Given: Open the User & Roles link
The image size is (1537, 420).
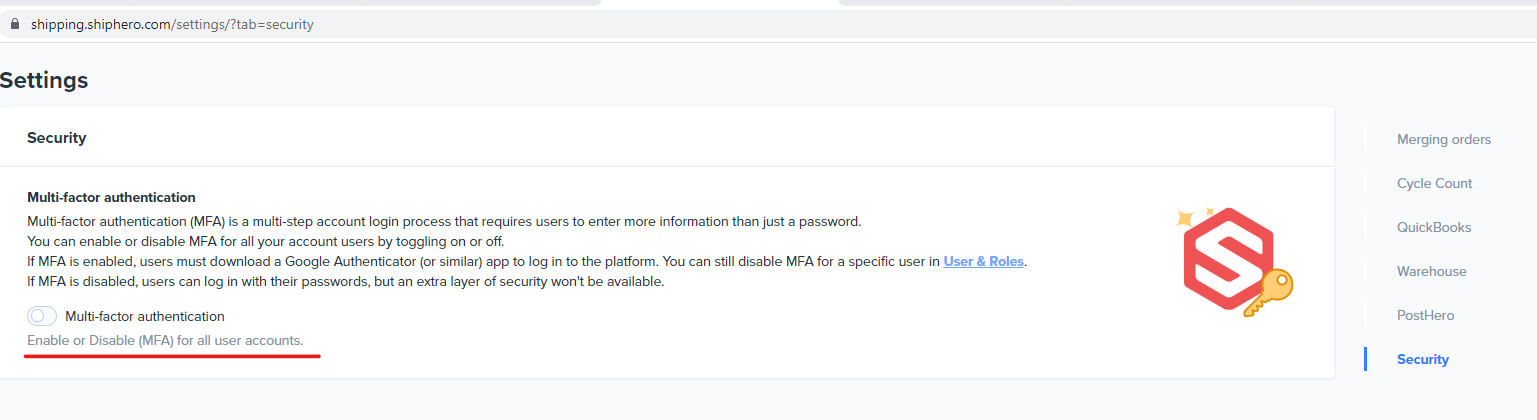Looking at the screenshot, I should click(x=984, y=262).
